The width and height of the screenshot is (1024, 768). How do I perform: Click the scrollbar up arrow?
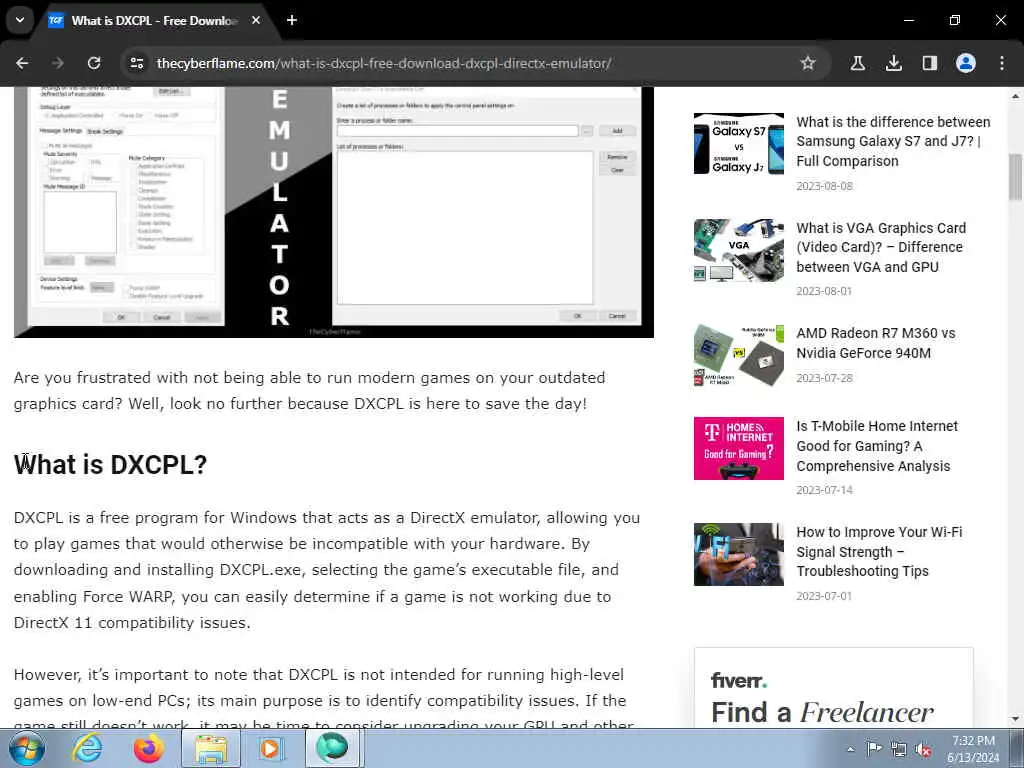[1015, 95]
